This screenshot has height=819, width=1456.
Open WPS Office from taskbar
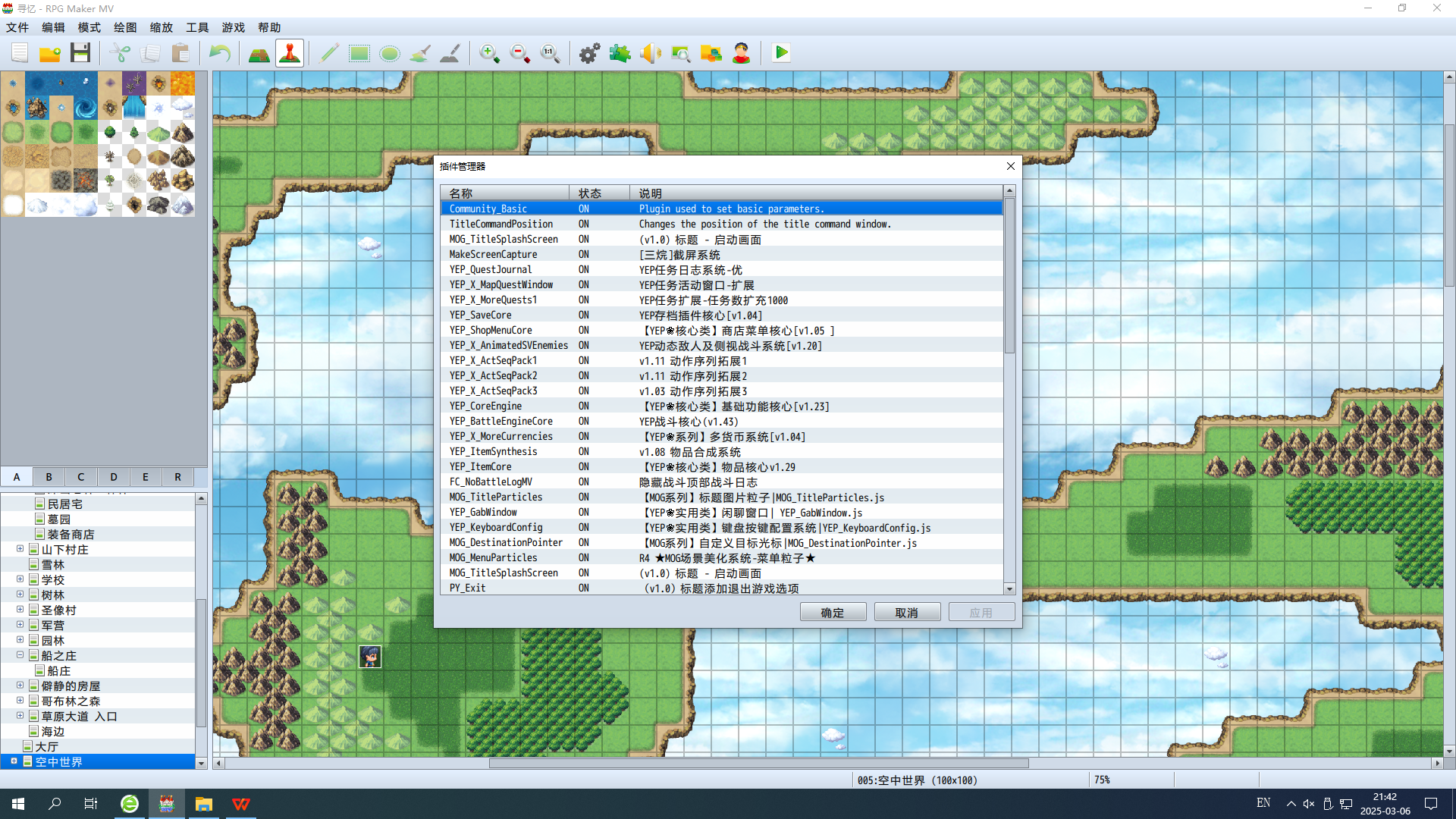(241, 804)
